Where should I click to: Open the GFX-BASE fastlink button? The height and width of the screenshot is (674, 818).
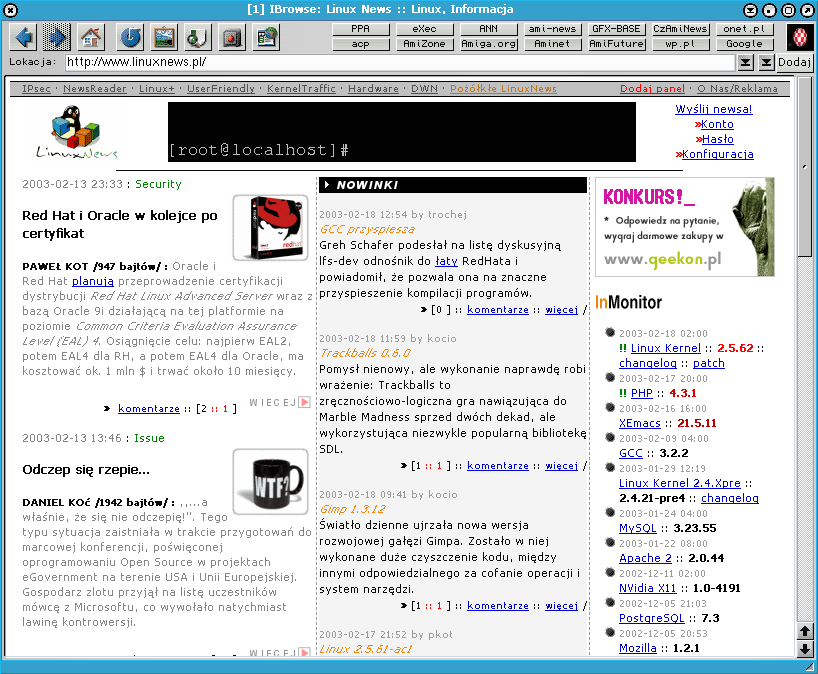click(616, 29)
